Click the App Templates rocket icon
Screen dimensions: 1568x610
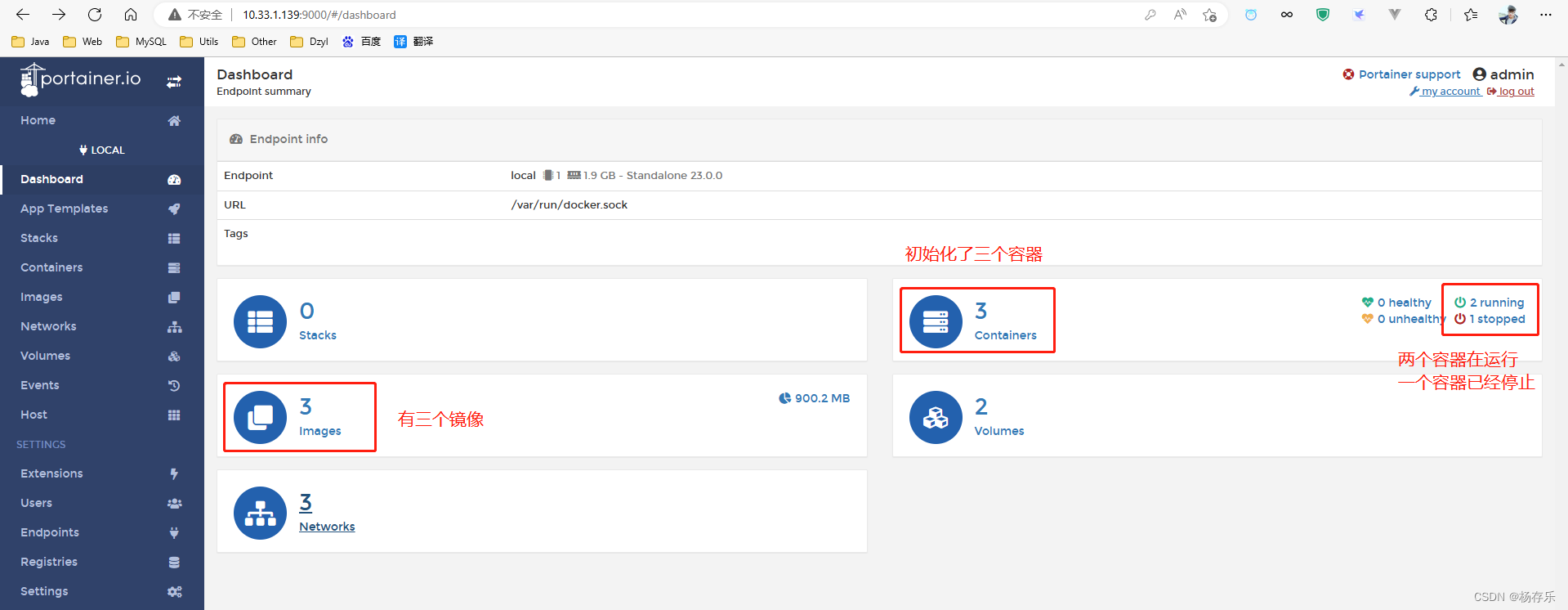174,209
